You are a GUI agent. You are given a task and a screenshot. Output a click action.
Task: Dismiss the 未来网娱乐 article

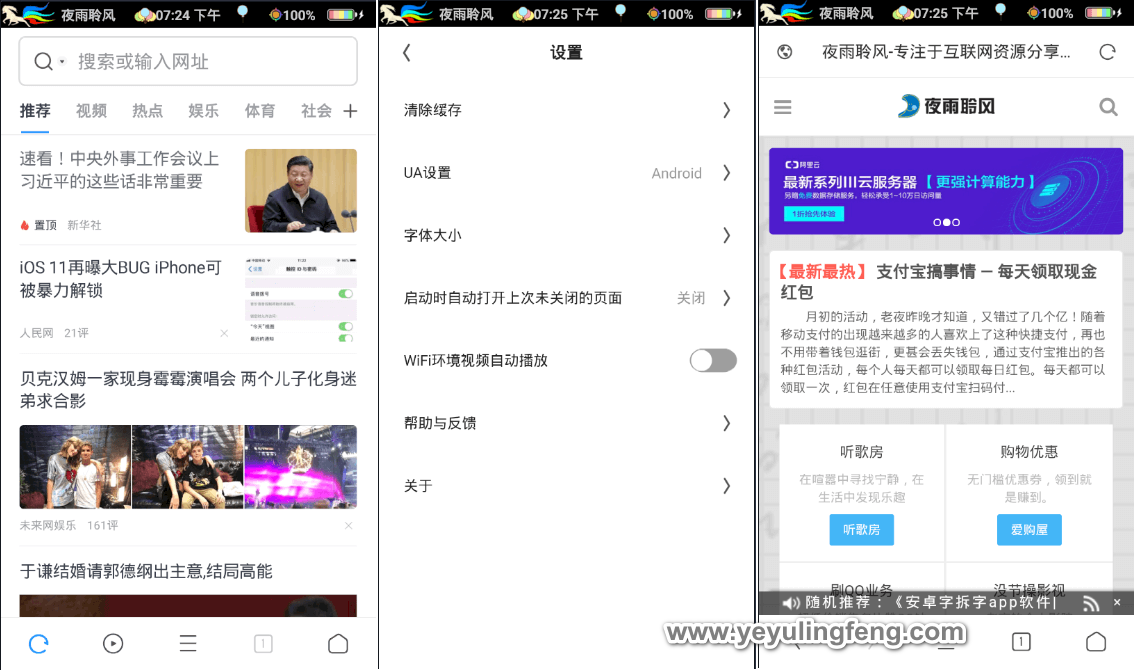click(349, 525)
